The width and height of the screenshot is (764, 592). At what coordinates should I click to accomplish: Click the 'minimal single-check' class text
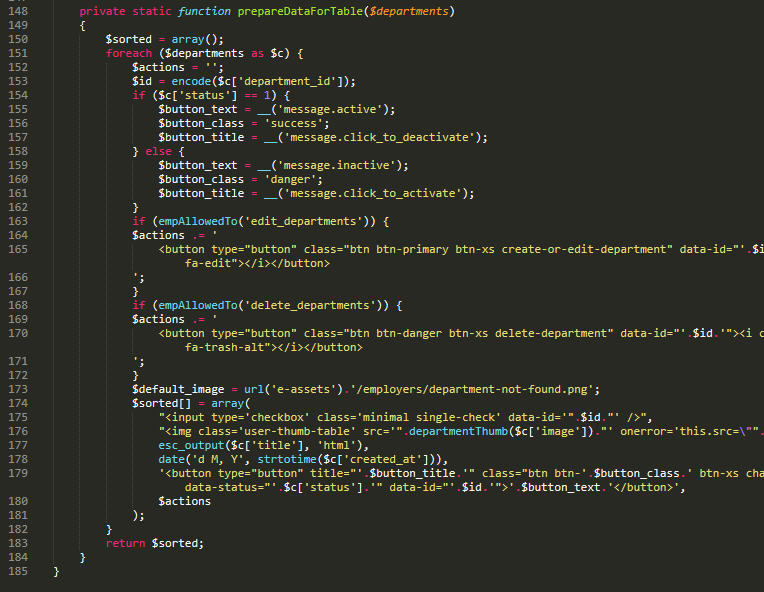pos(429,417)
